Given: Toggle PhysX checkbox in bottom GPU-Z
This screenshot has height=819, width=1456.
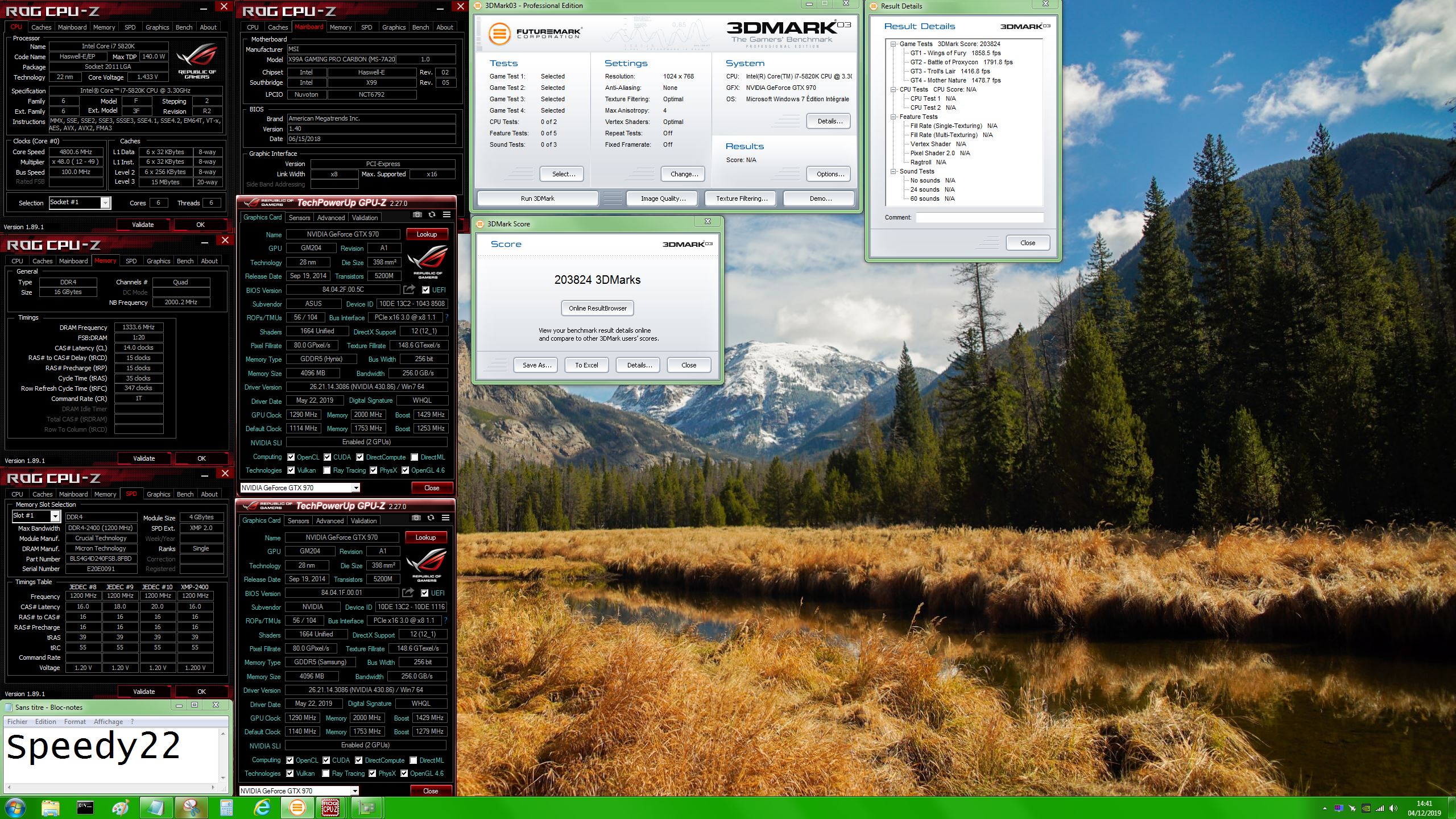Looking at the screenshot, I should pyautogui.click(x=373, y=773).
